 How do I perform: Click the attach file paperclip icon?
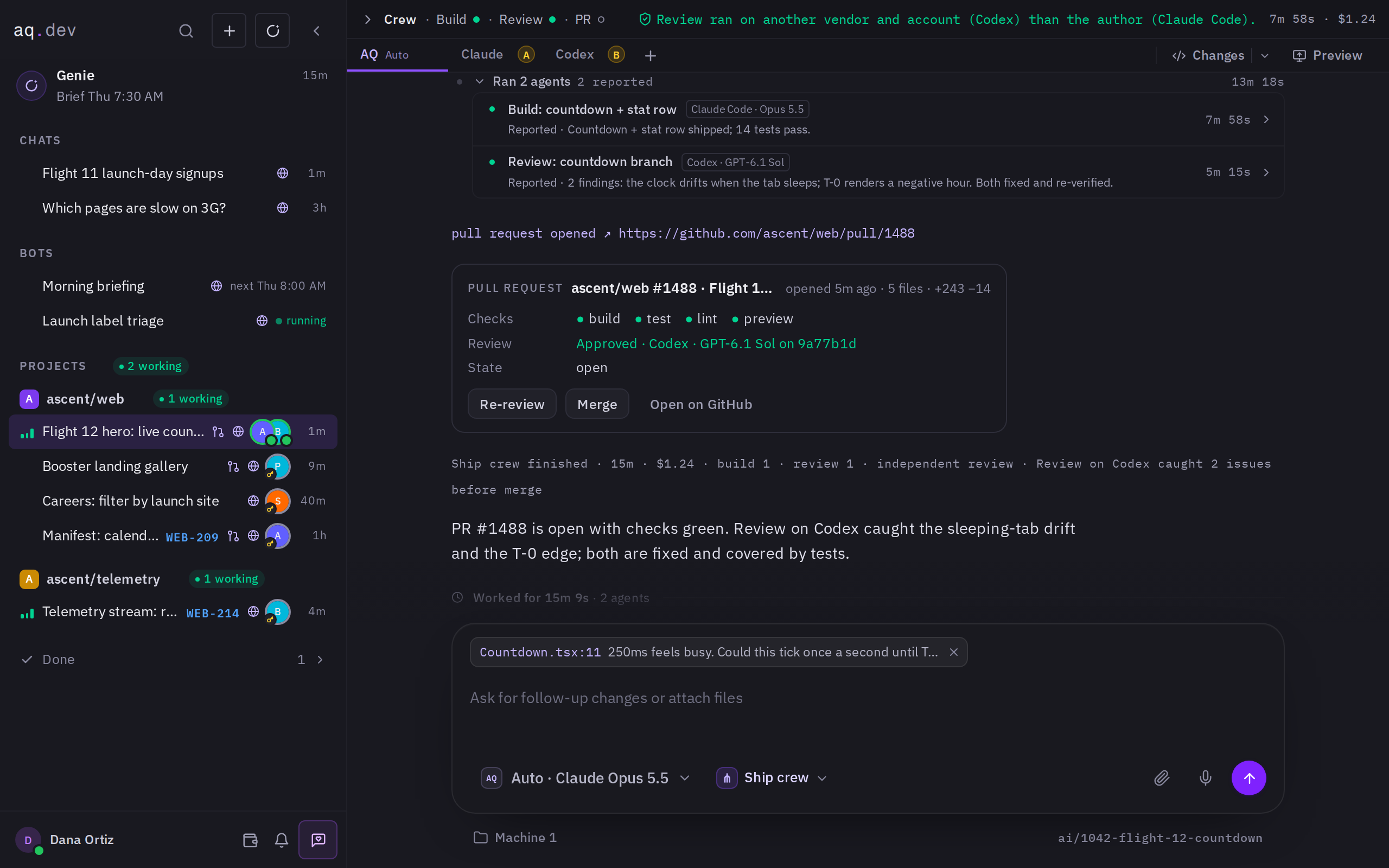pos(1162,778)
